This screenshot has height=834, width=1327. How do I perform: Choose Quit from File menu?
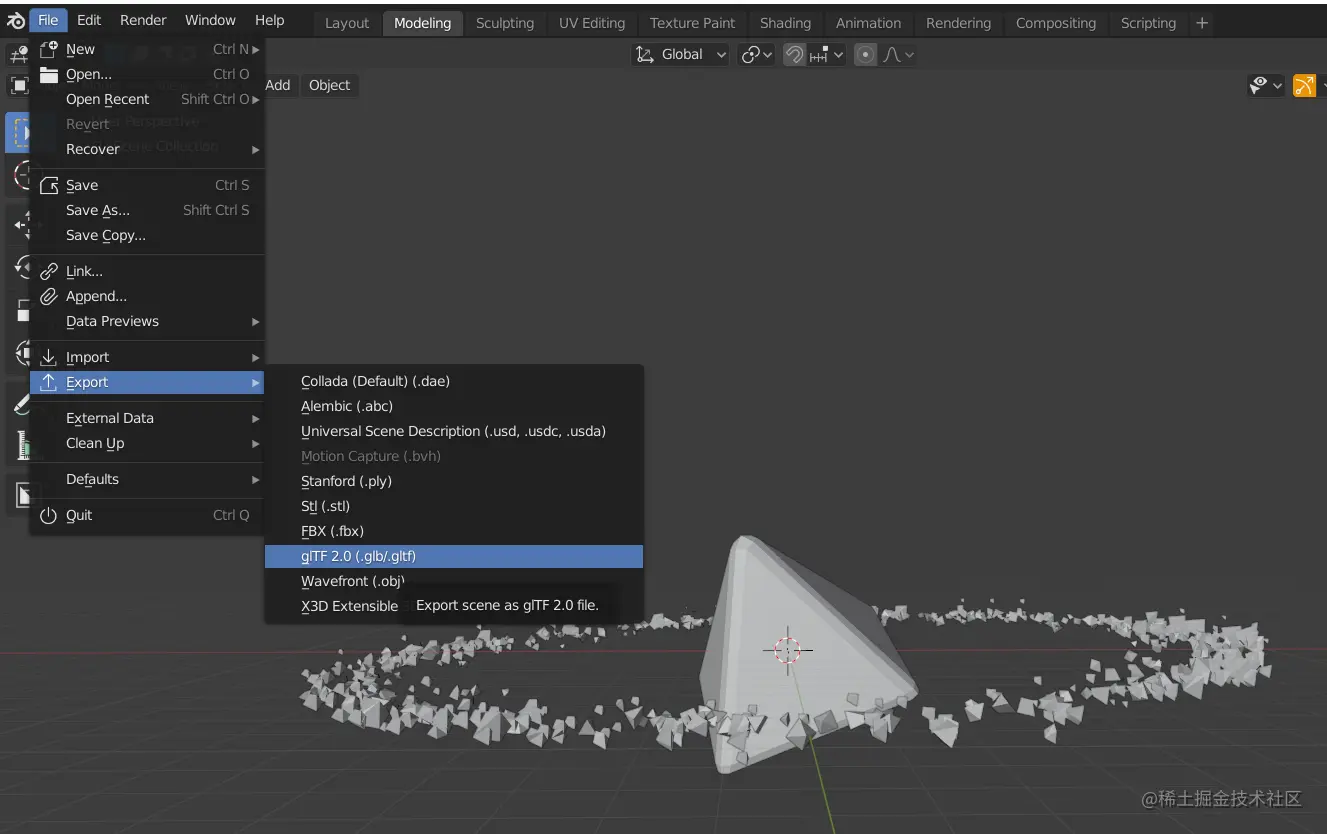[x=148, y=515]
